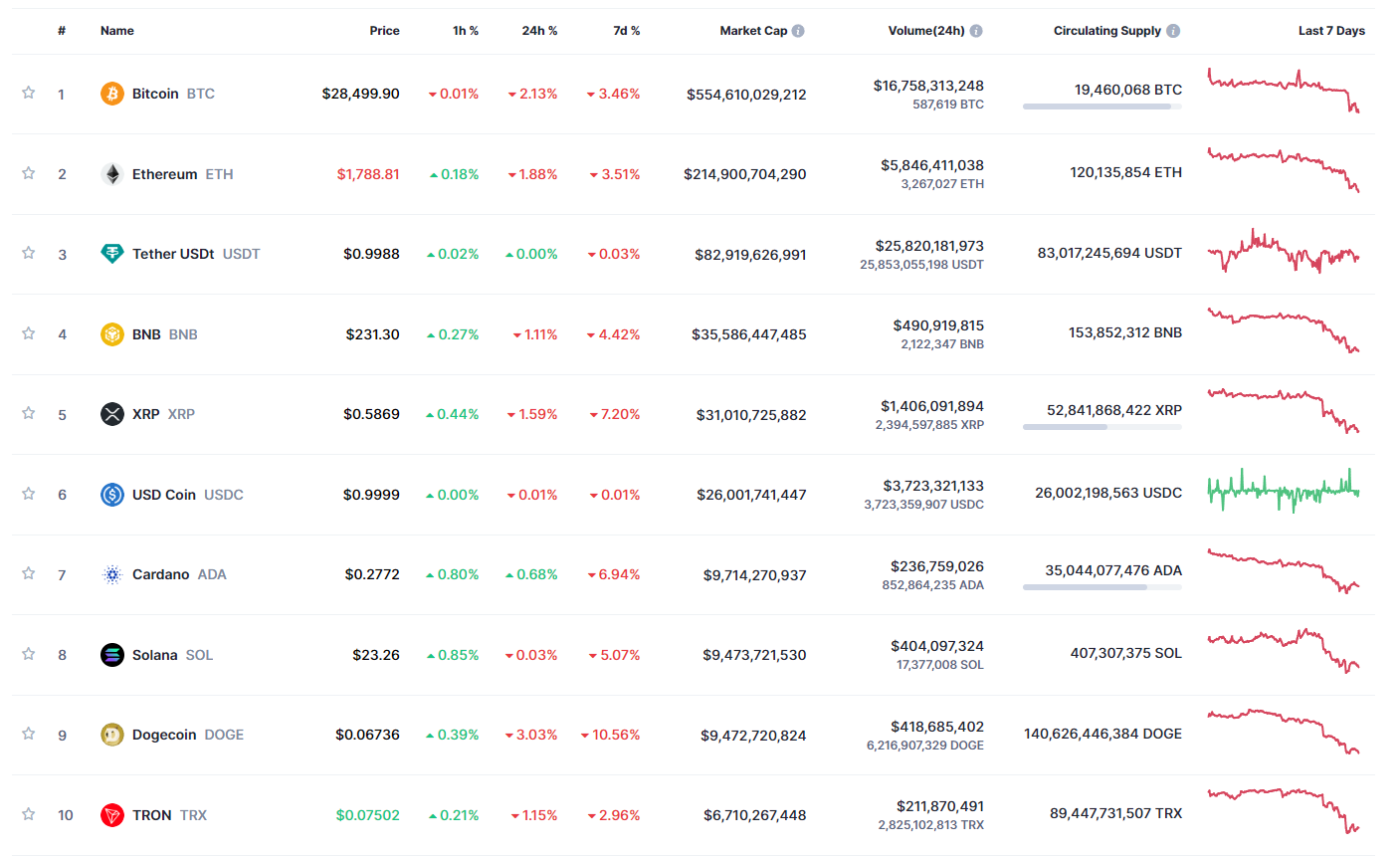Click the Last 7 Days column header

(1331, 31)
